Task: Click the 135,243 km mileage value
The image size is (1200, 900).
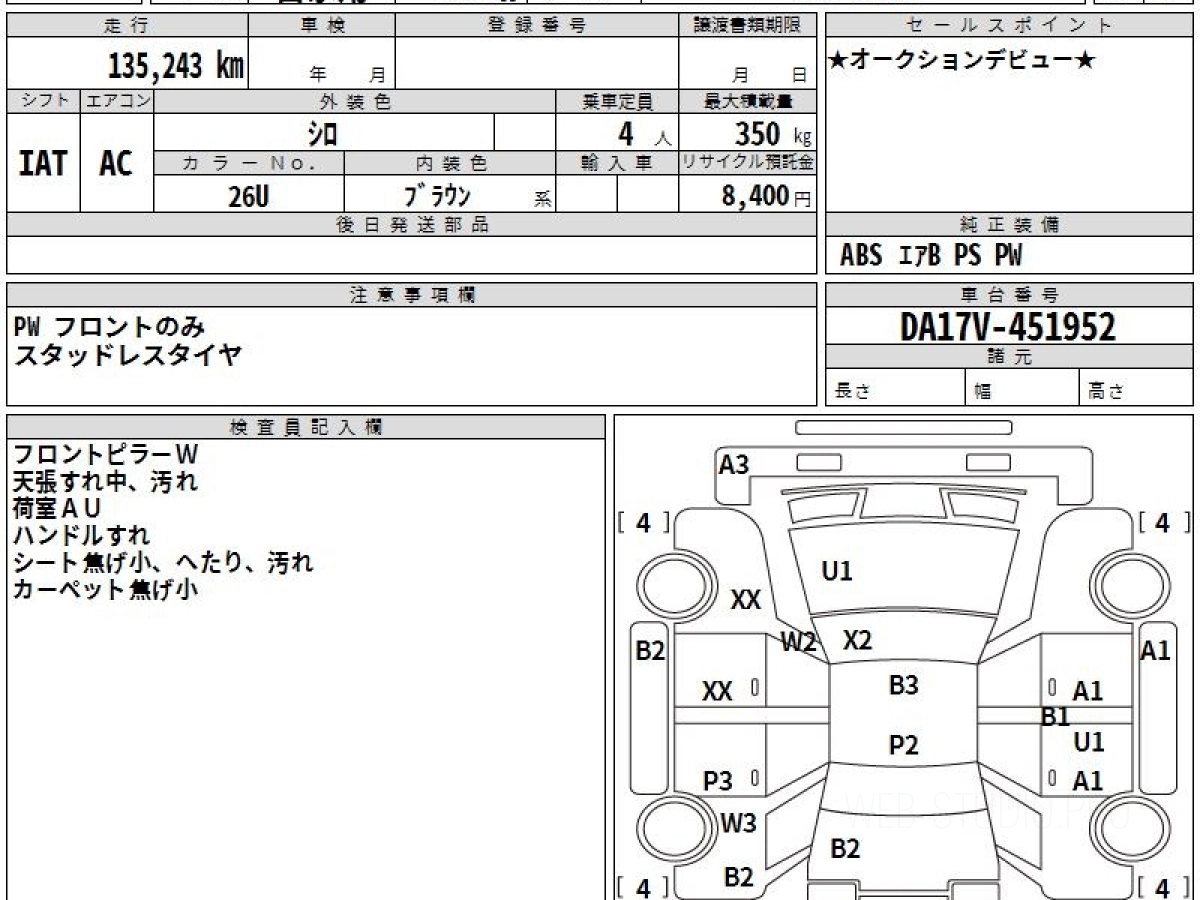Action: [x=176, y=66]
